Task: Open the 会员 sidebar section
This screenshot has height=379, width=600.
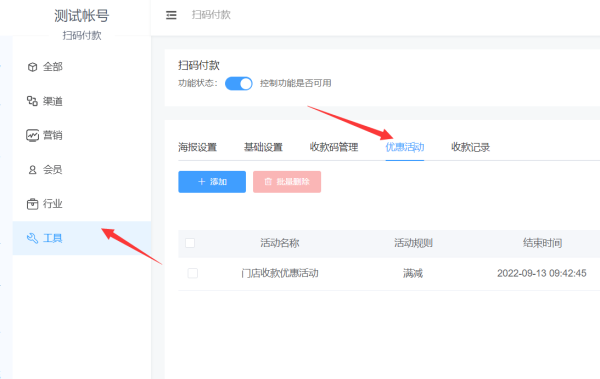Action: pyautogui.click(x=82, y=170)
